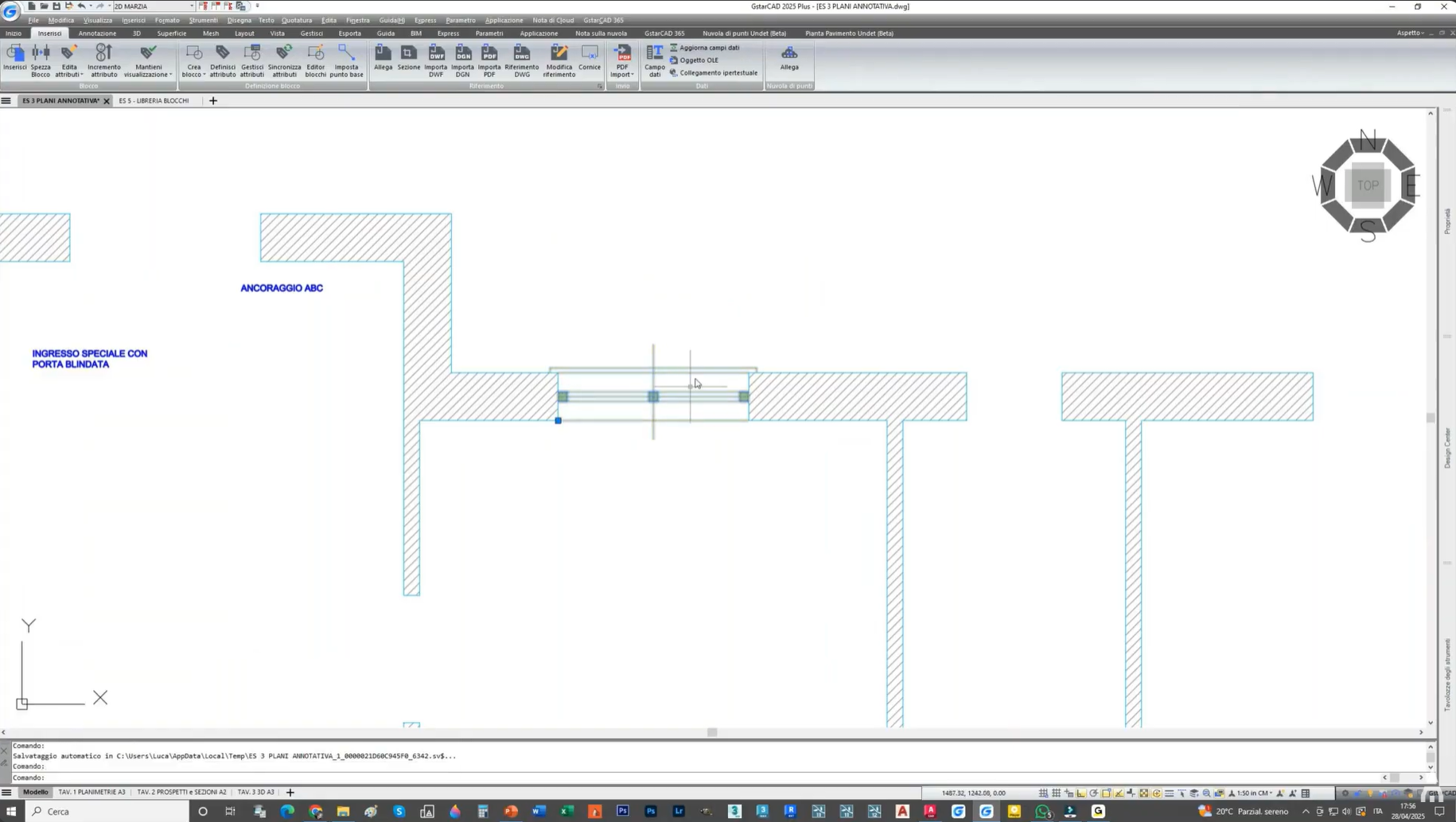Switch to the Annotazione ribbon tab
Screen dimensions: 1456x822
tap(97, 33)
